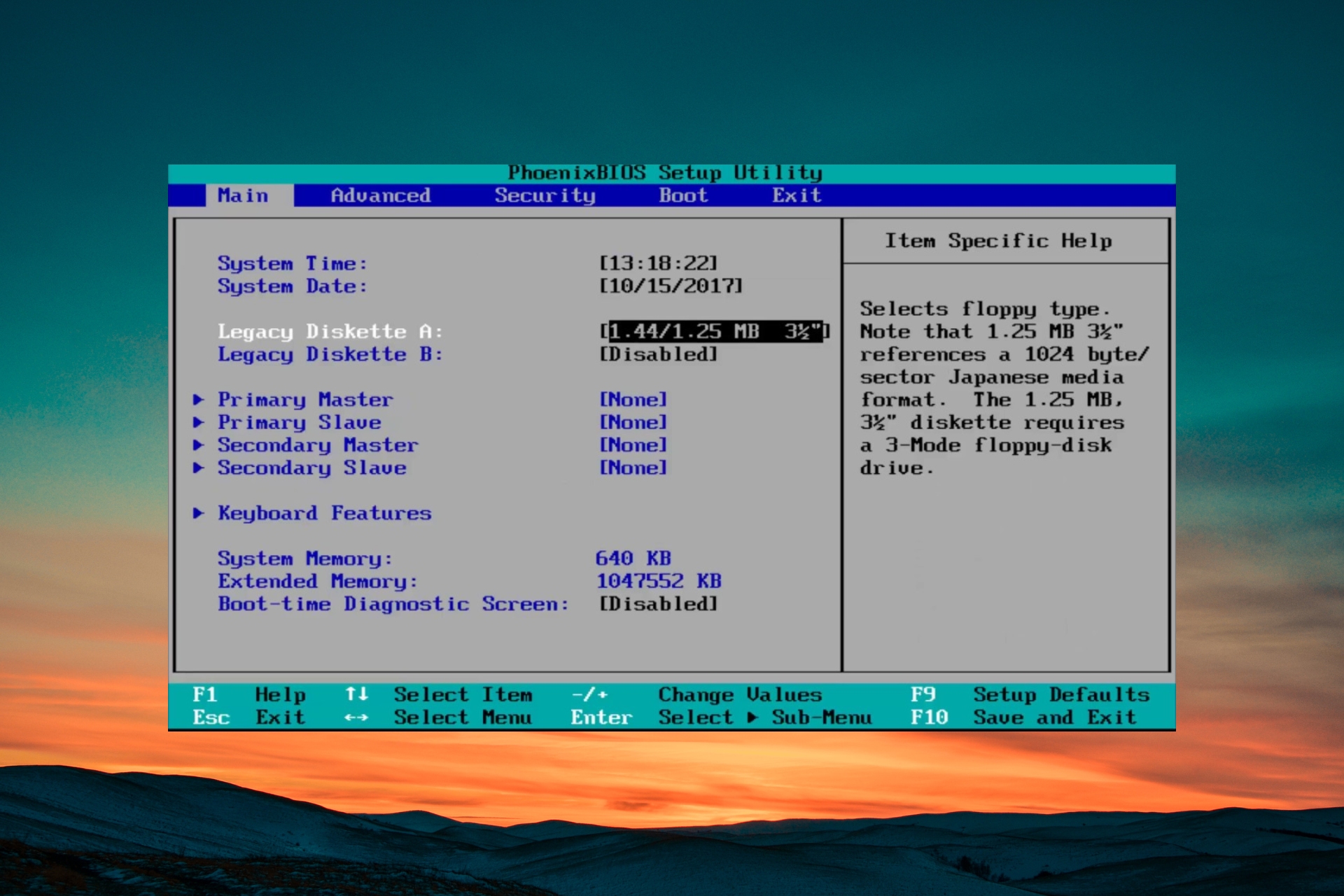1344x896 pixels.
Task: Toggle Boot-time Diagnostic Screen Disabled value
Action: pos(658,603)
